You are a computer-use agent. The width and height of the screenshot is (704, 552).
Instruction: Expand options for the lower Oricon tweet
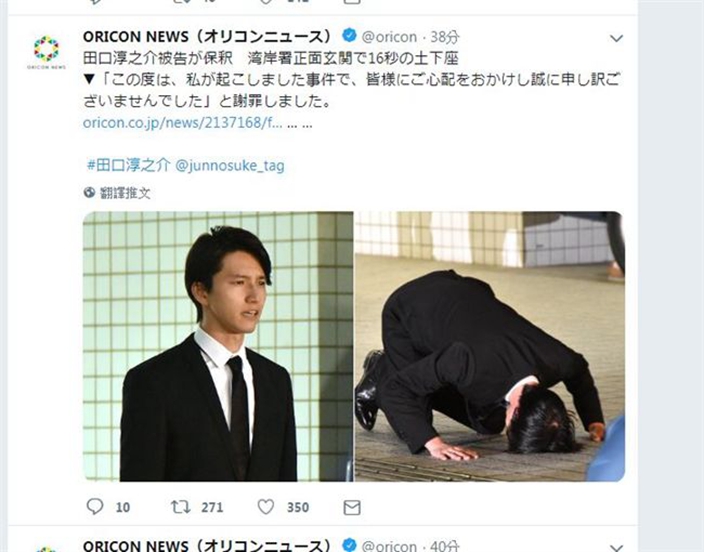pyautogui.click(x=616, y=548)
